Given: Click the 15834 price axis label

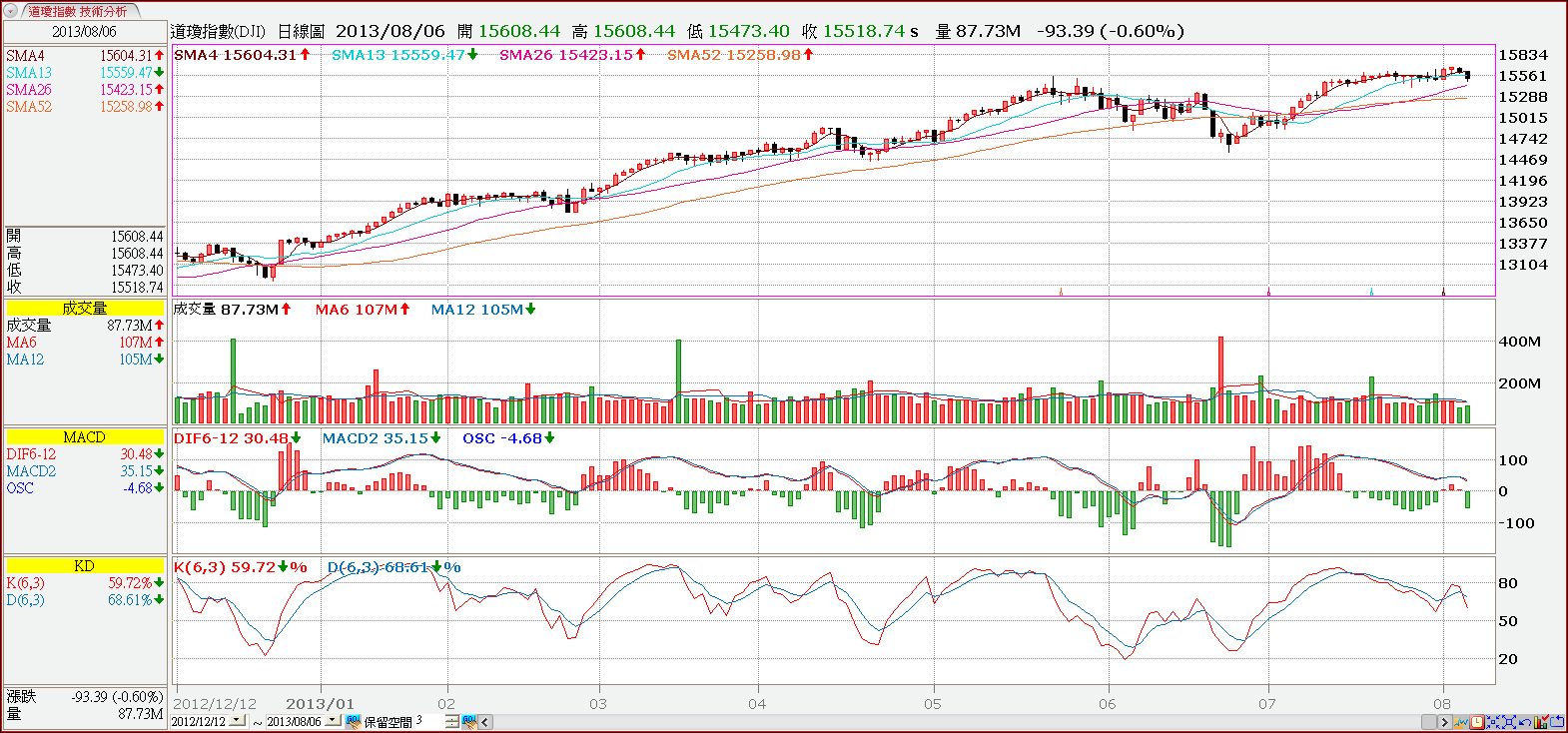Looking at the screenshot, I should pos(1523,55).
